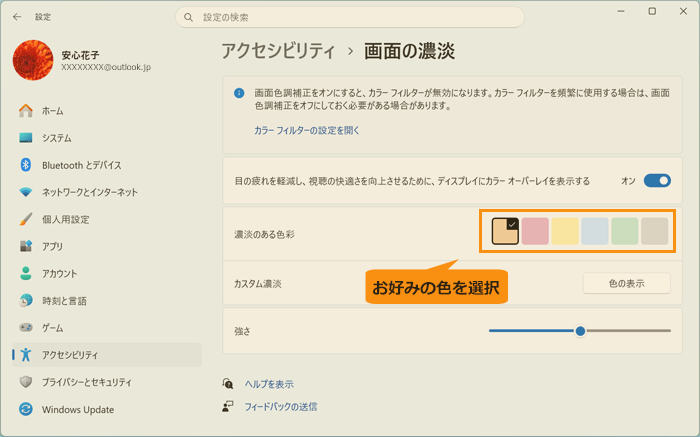
Task: Click the feedback icon beside フィードバックの送信
Action: click(x=228, y=406)
